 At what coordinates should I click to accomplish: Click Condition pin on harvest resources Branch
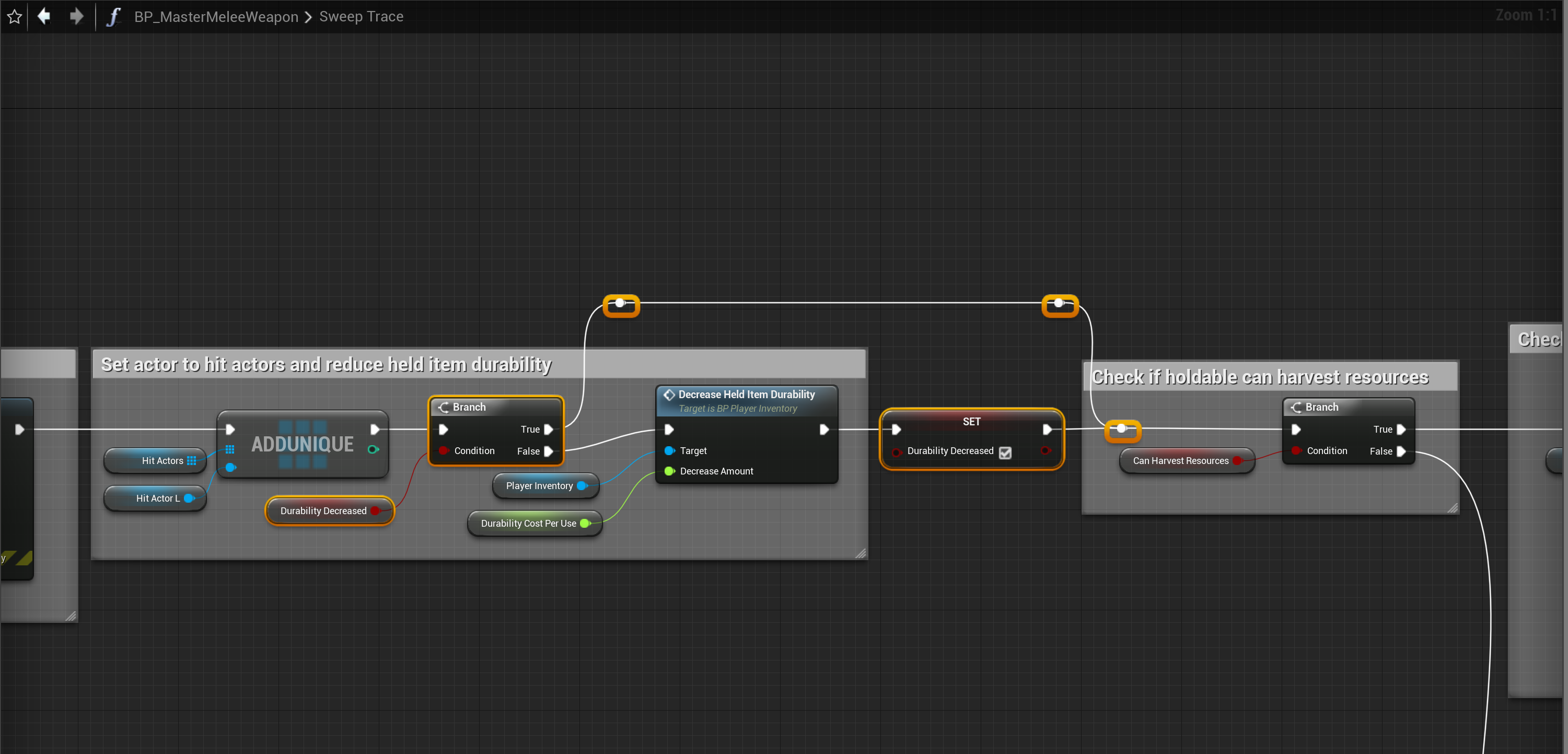[1296, 451]
